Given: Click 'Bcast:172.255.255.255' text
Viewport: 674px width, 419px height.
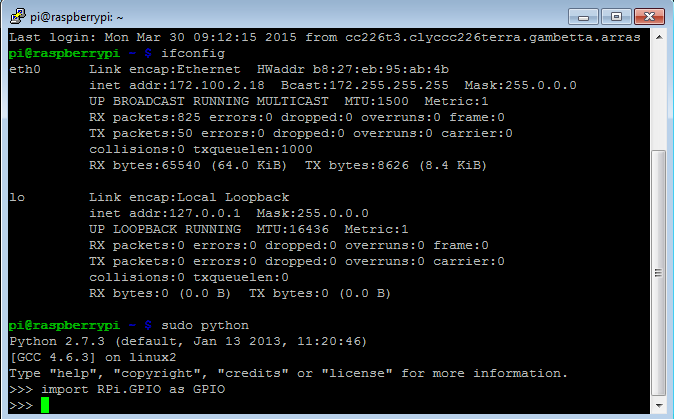Looking at the screenshot, I should pos(365,85).
